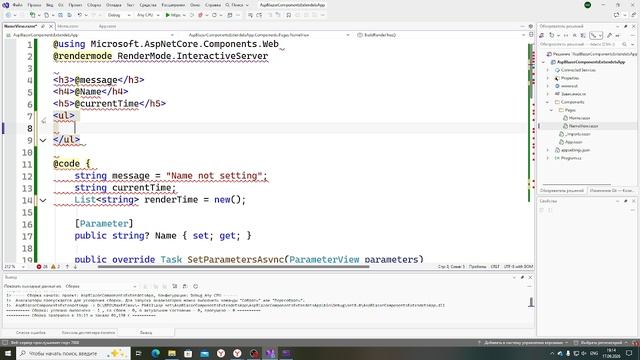Select App.razor in Solution Explorer
The height and width of the screenshot is (360, 640).
[573, 142]
